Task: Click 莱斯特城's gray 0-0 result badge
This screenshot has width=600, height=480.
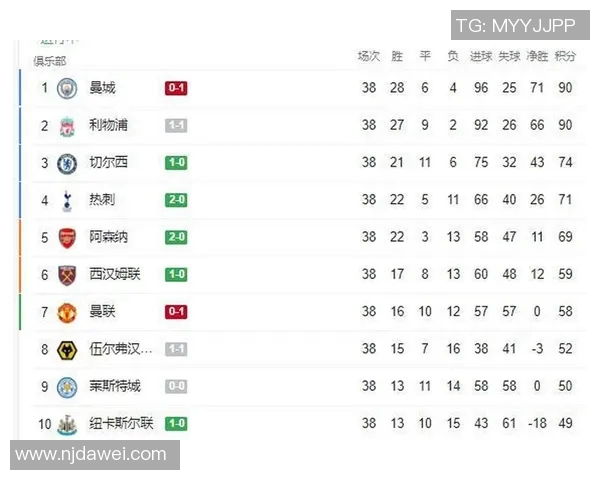Action: pos(177,386)
